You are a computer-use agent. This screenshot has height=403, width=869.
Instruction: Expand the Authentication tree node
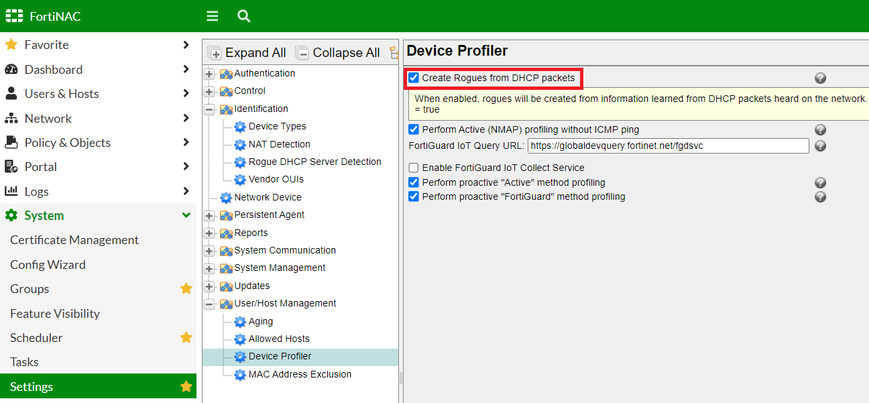(x=210, y=74)
